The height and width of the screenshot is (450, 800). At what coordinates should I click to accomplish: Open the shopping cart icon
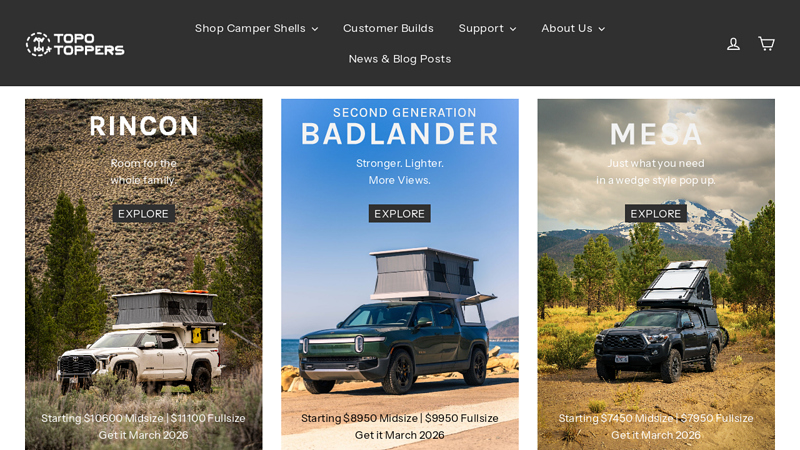click(766, 43)
